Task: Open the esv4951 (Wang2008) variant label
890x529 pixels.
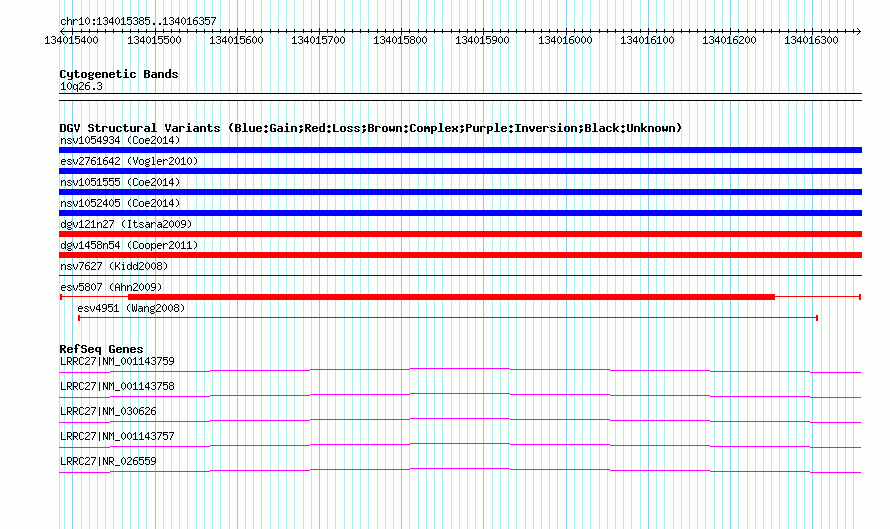Action: [131, 308]
